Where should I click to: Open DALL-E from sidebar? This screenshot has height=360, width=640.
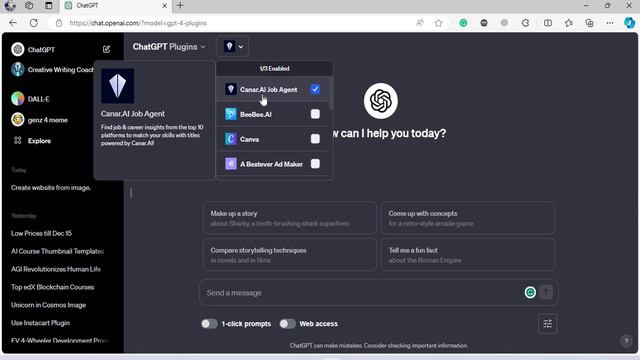(31, 99)
